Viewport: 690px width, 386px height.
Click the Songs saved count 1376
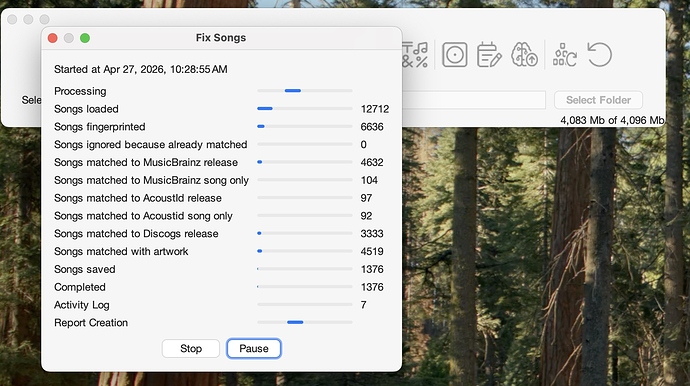372,269
